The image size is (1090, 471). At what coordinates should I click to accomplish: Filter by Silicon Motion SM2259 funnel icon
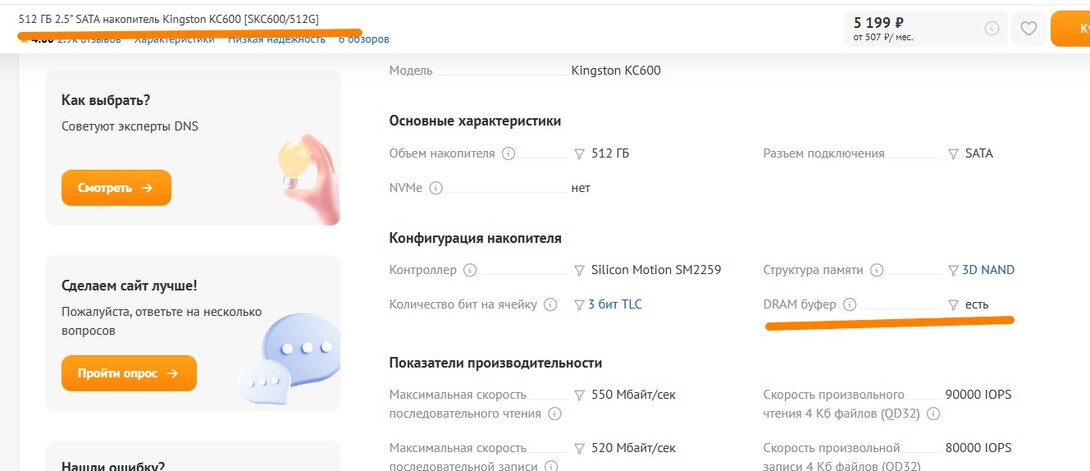click(x=579, y=270)
